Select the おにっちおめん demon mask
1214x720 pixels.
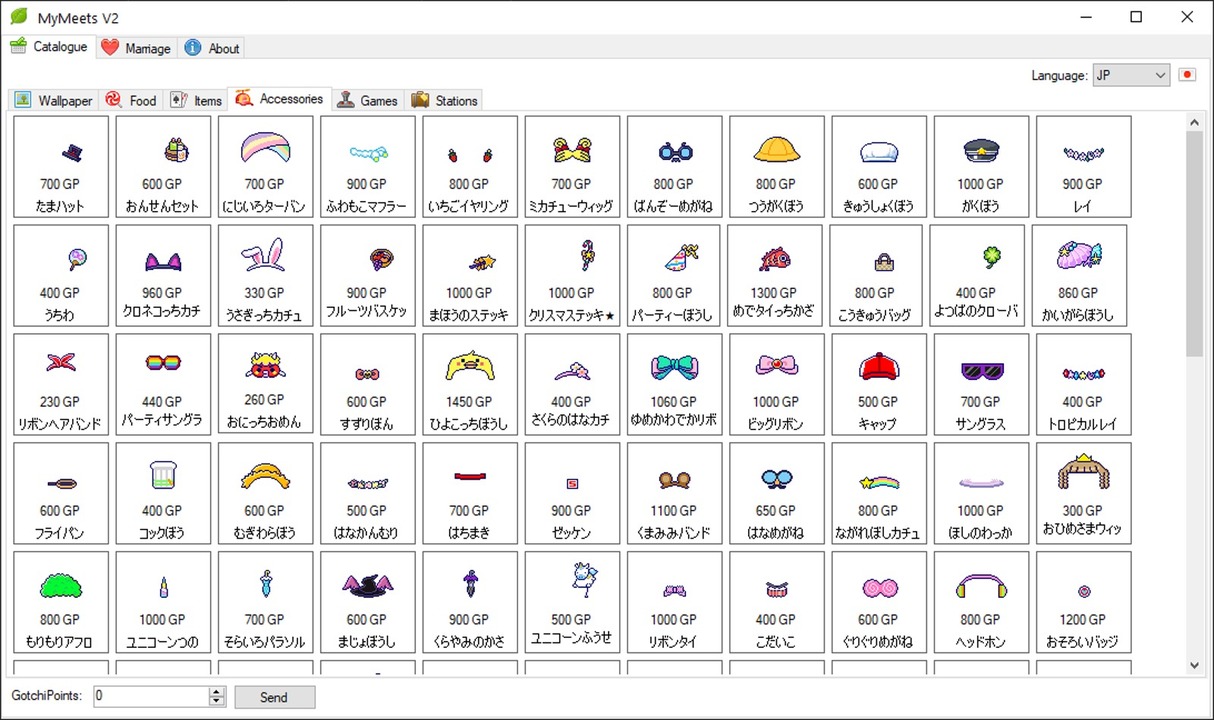[266, 384]
